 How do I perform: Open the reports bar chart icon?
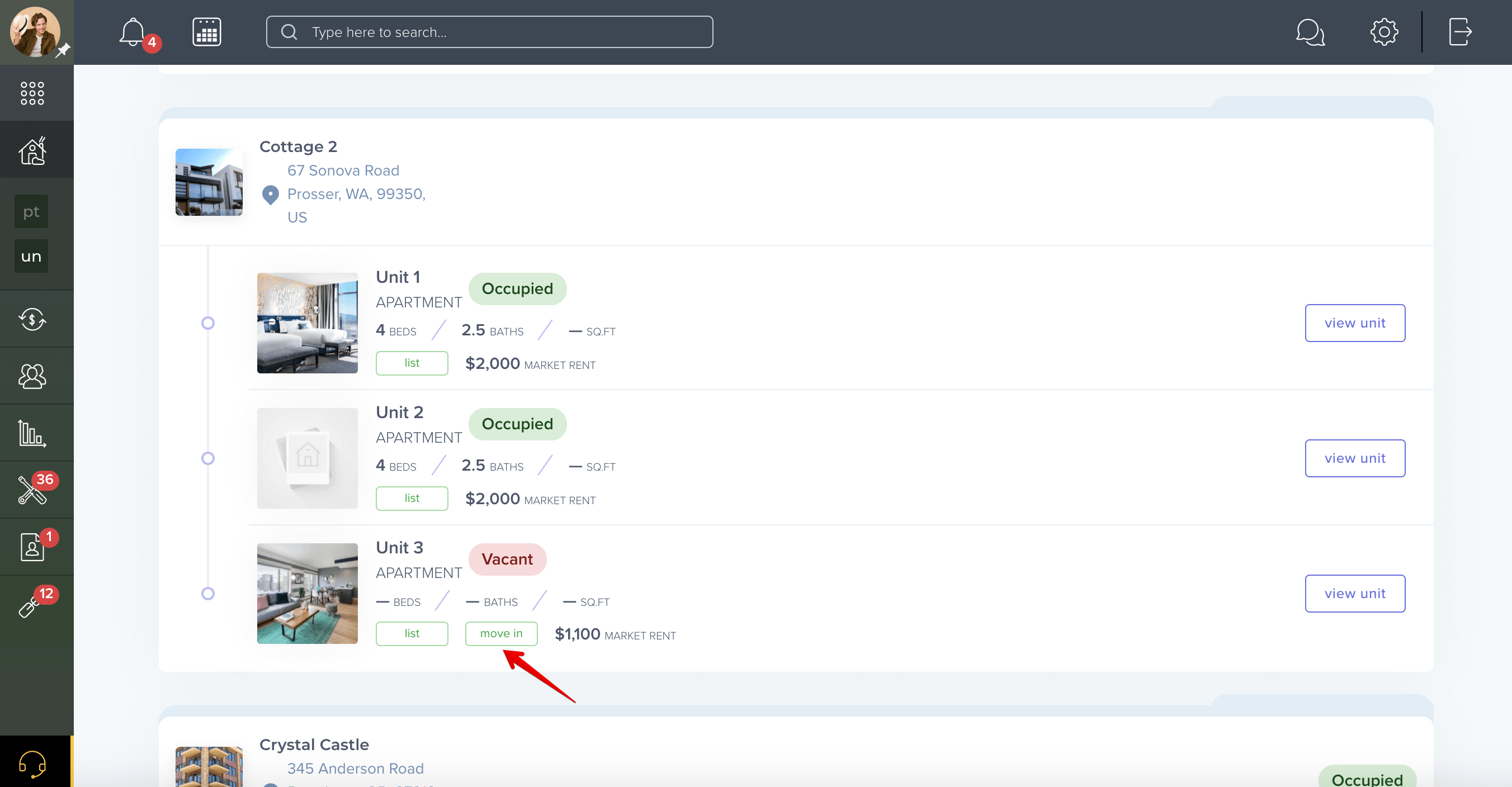coord(32,433)
